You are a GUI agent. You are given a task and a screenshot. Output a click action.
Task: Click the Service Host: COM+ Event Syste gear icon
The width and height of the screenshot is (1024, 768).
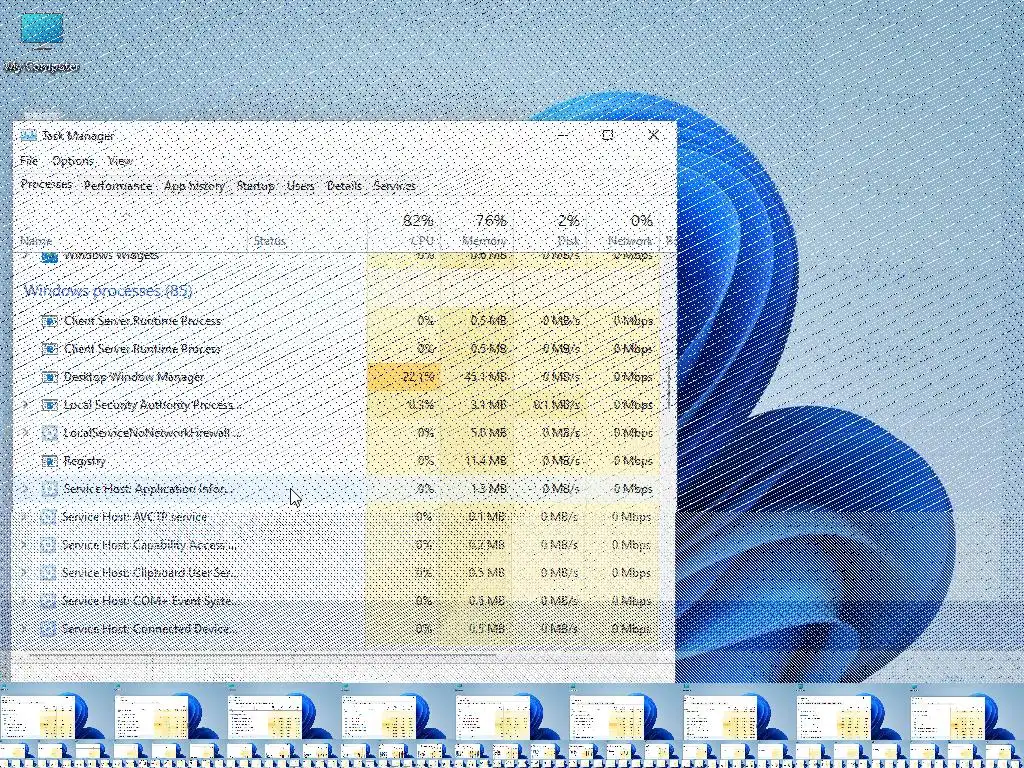point(48,601)
